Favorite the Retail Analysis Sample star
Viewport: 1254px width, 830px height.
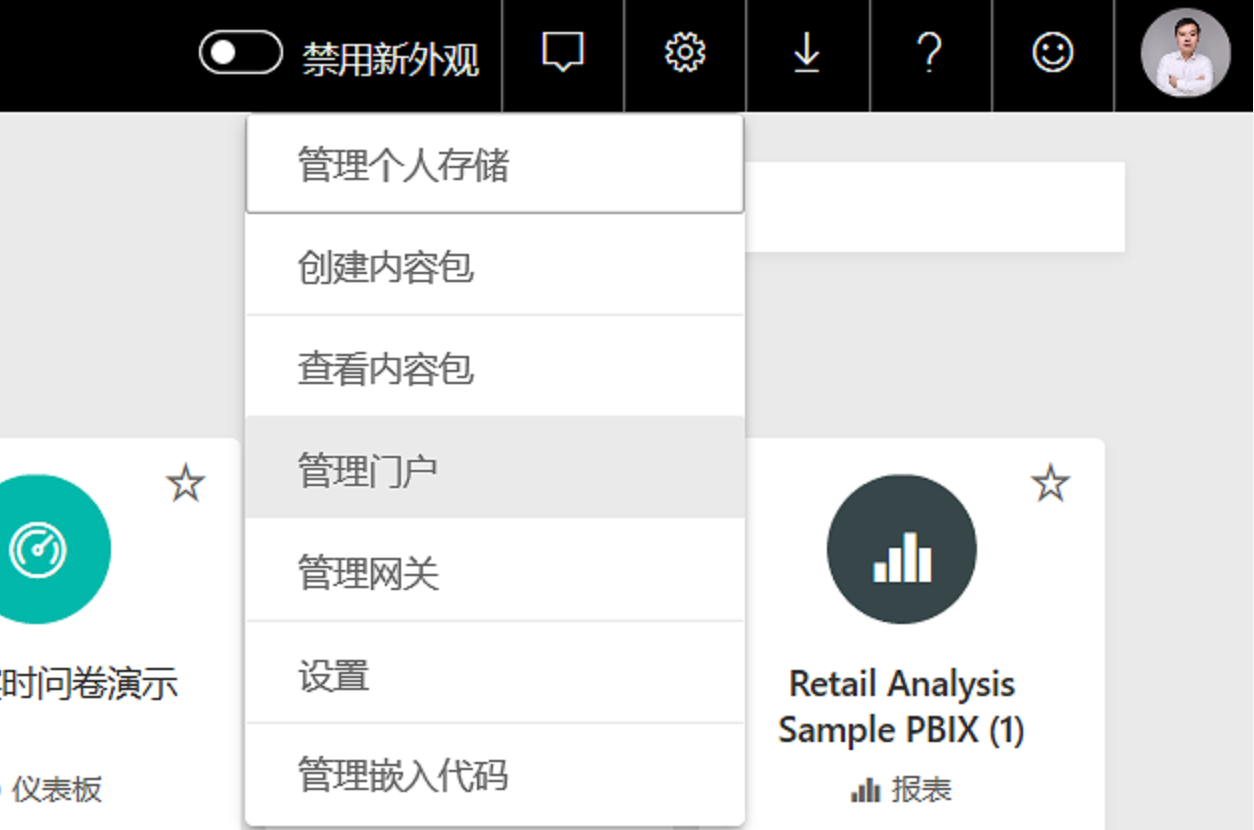pos(1050,484)
